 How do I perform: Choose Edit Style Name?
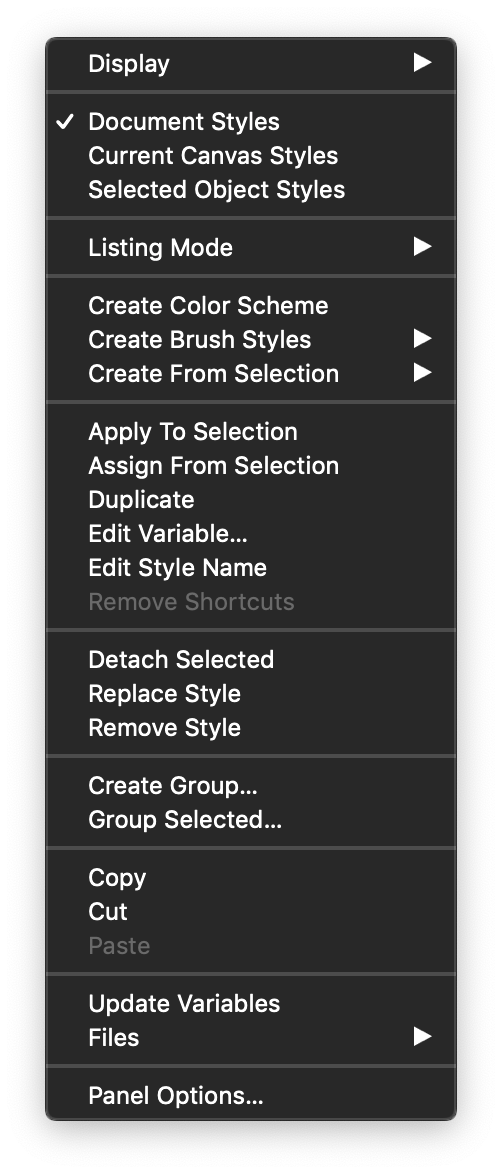251,568
